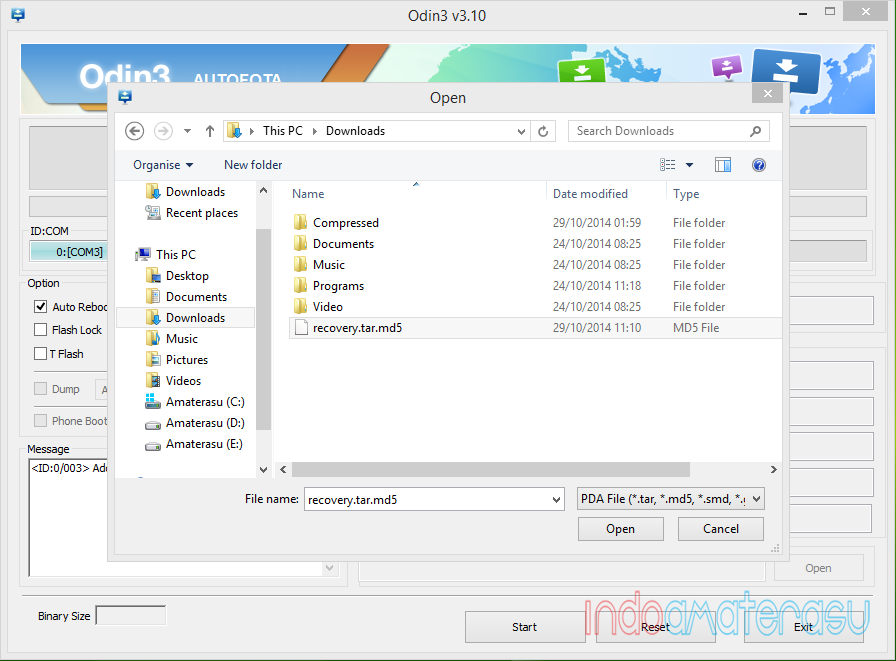Click the Start button in Odin3
Image resolution: width=896 pixels, height=661 pixels.
pos(525,627)
